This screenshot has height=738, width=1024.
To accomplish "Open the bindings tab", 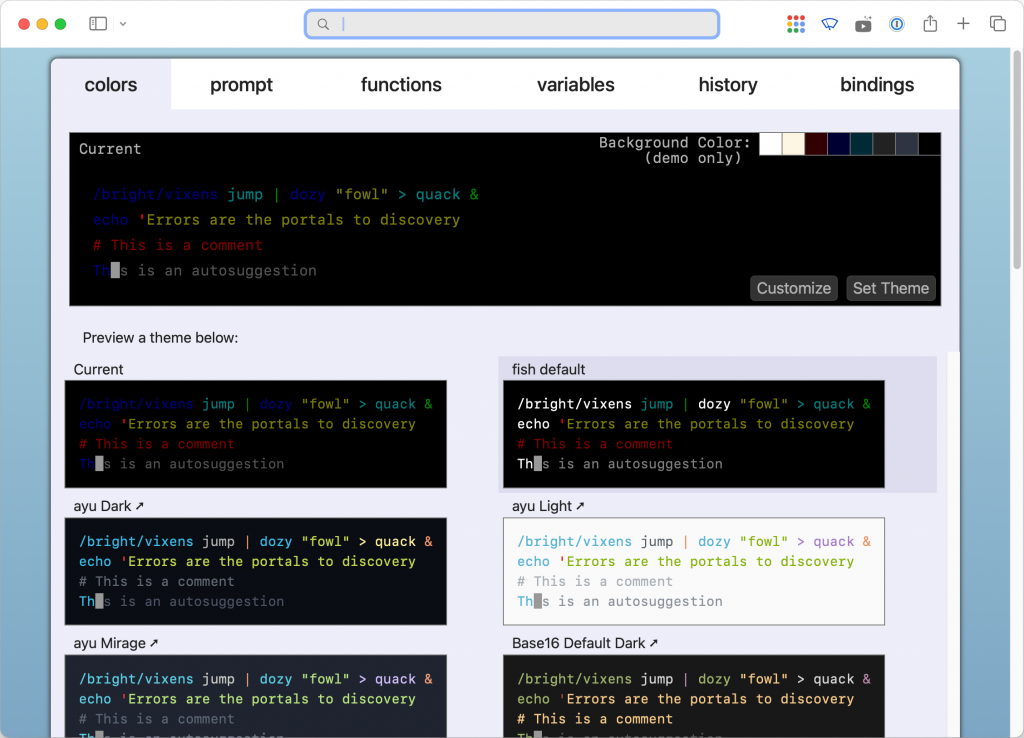I will (876, 84).
